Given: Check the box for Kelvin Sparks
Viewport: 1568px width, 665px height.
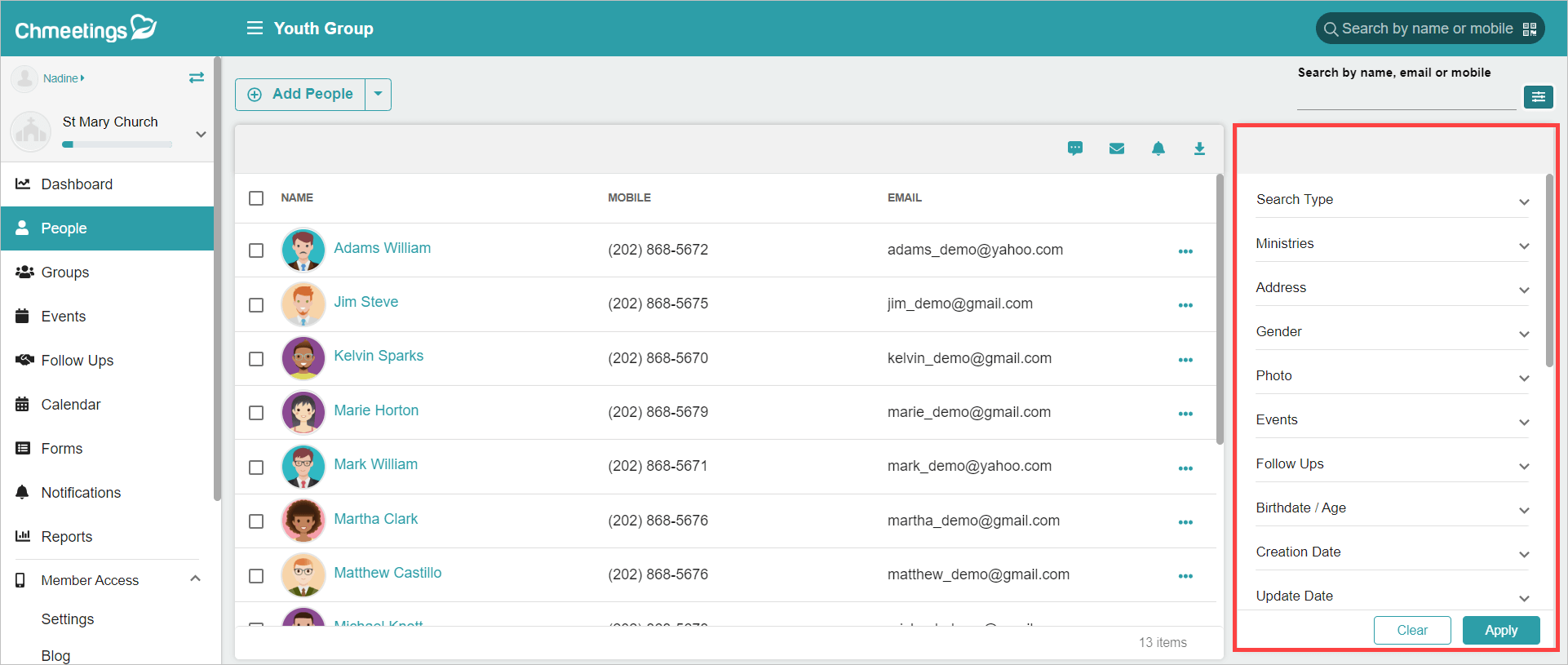Looking at the screenshot, I should 256,359.
